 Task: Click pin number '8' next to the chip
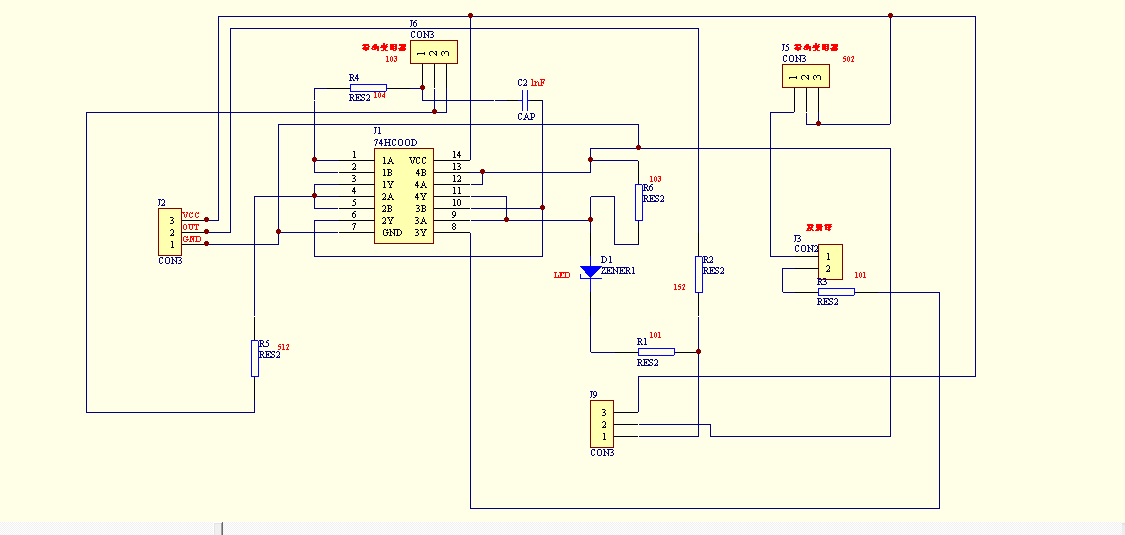[454, 227]
